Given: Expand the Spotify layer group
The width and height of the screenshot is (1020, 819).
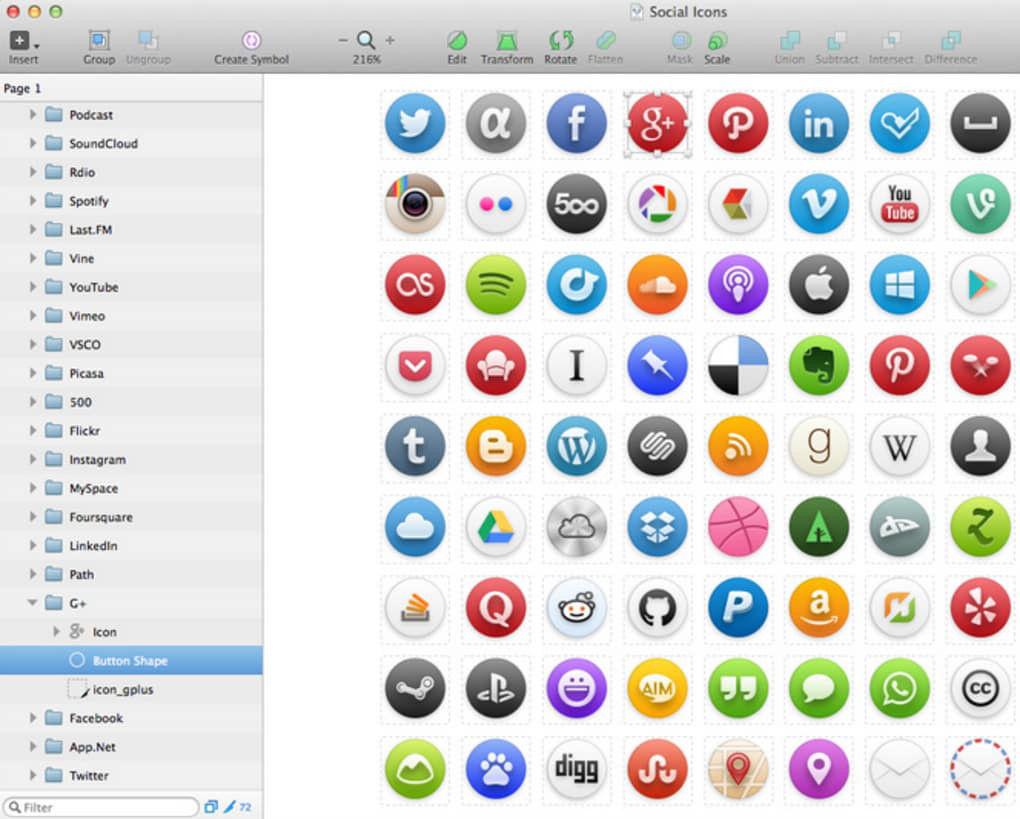Looking at the screenshot, I should (x=33, y=200).
